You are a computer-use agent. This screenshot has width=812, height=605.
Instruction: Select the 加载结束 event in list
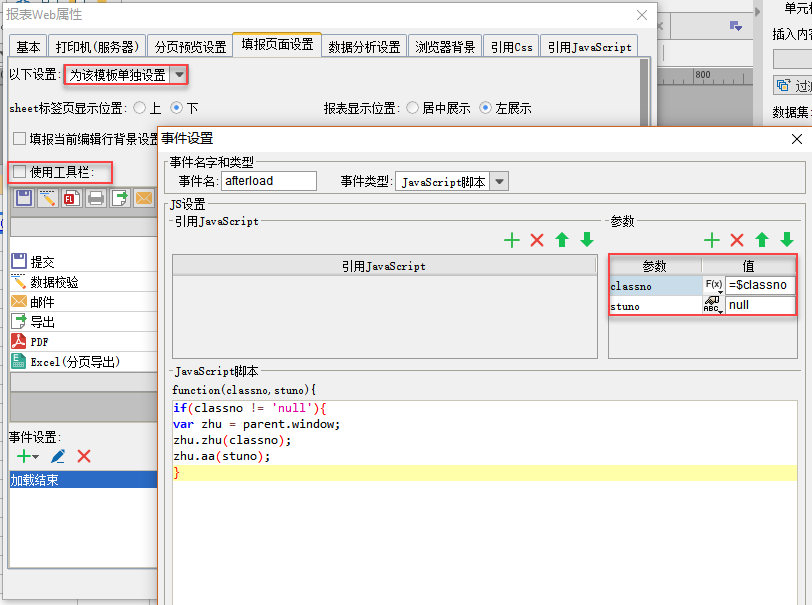tap(83, 480)
